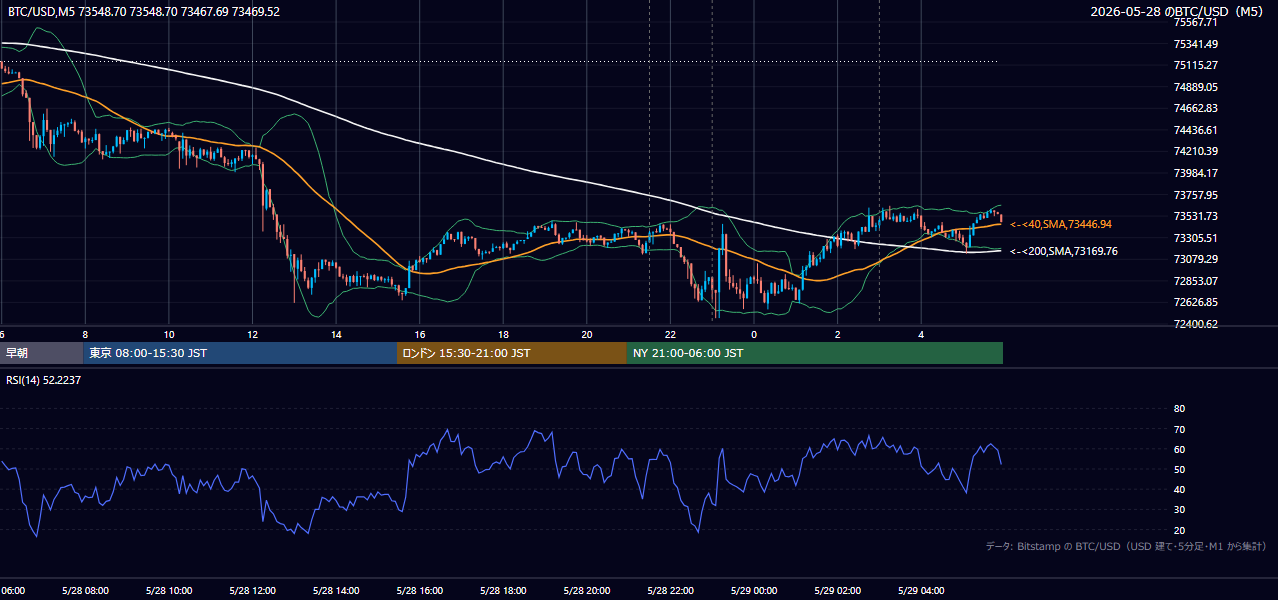Click price axis value 74210.39
This screenshot has width=1278, height=600.
[x=1195, y=151]
